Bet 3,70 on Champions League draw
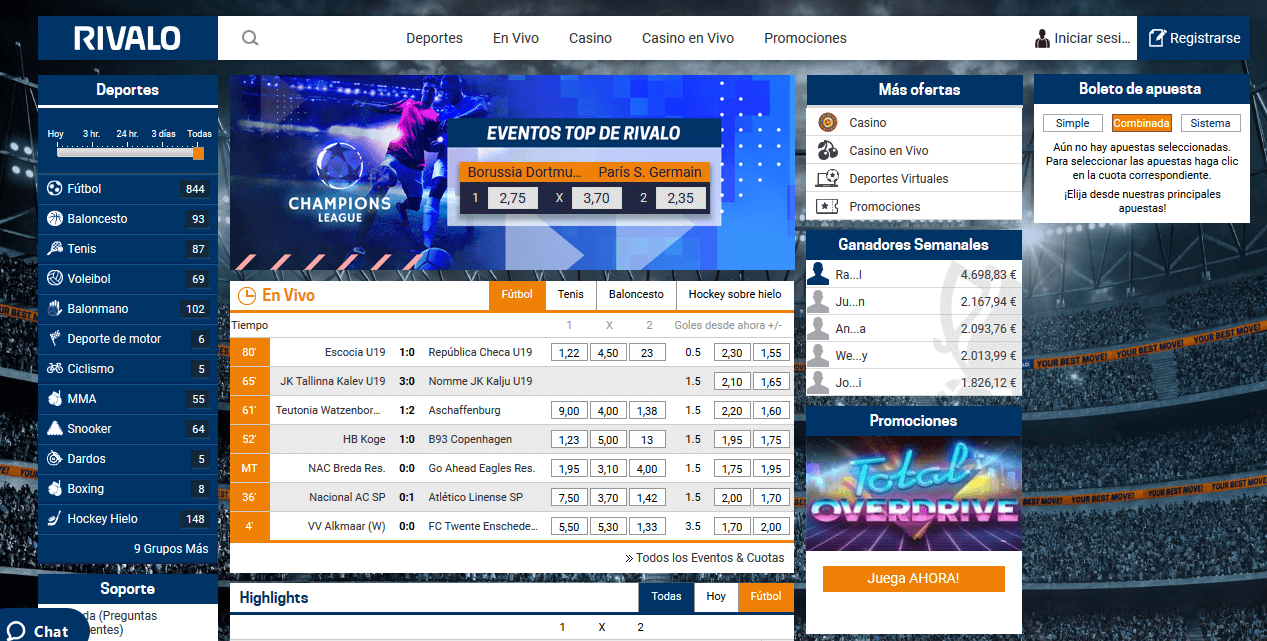 click(596, 198)
